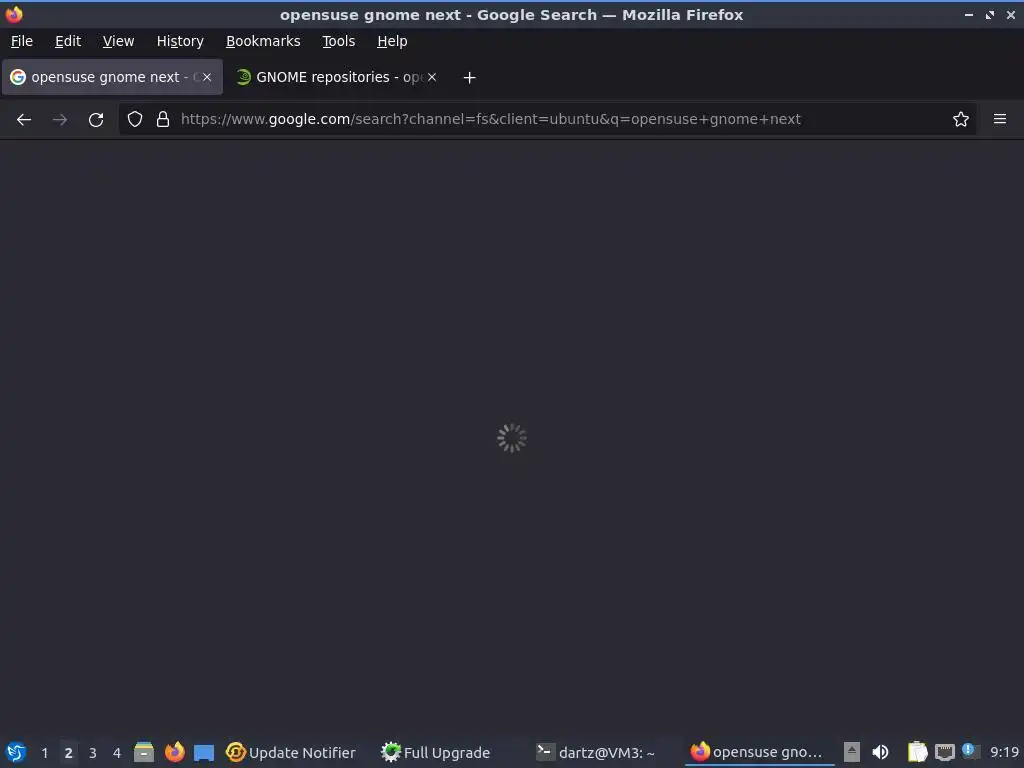Open the View menu
1024x768 pixels.
(x=118, y=41)
